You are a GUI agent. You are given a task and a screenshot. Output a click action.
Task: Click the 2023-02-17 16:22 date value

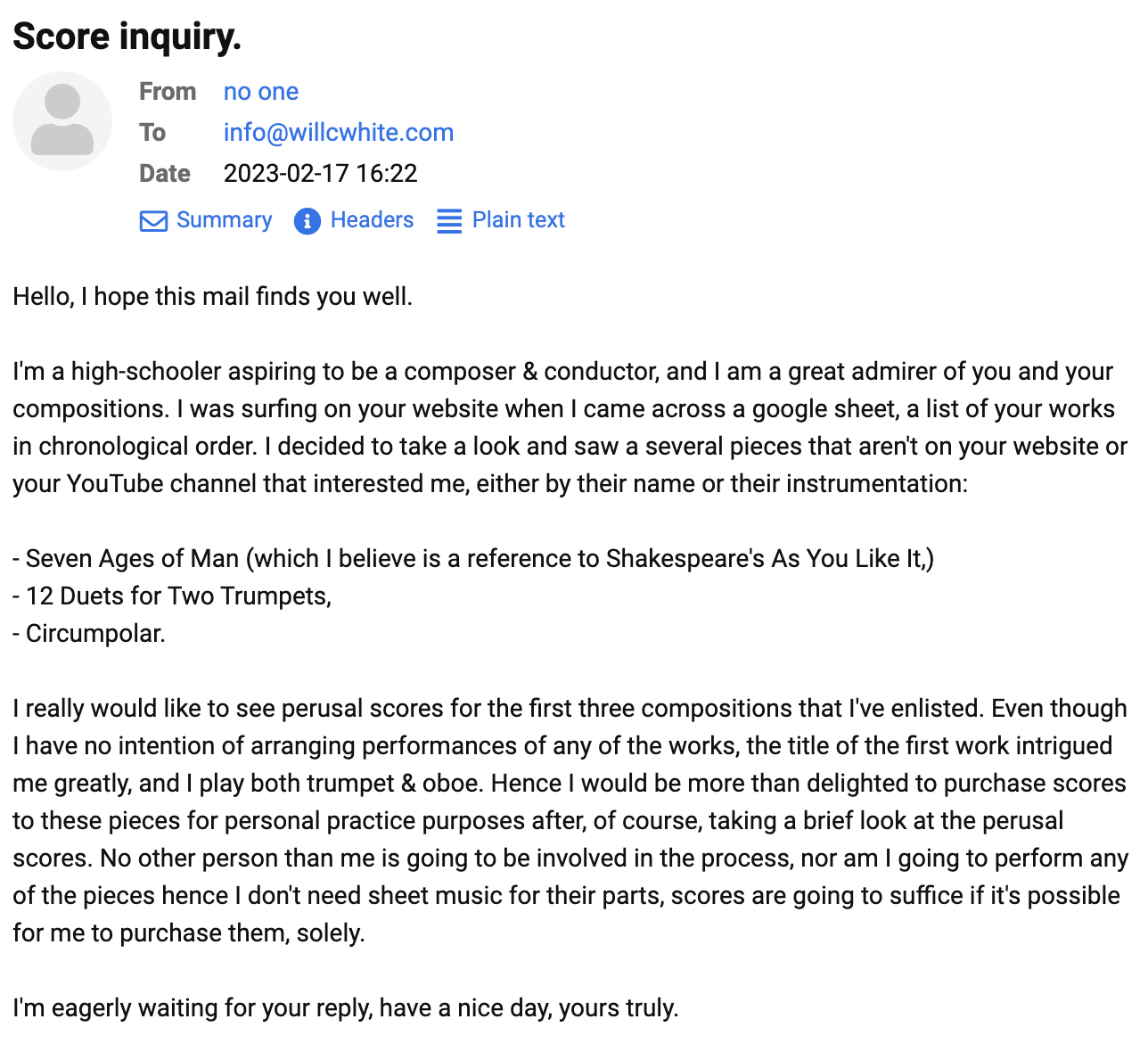coord(321,174)
